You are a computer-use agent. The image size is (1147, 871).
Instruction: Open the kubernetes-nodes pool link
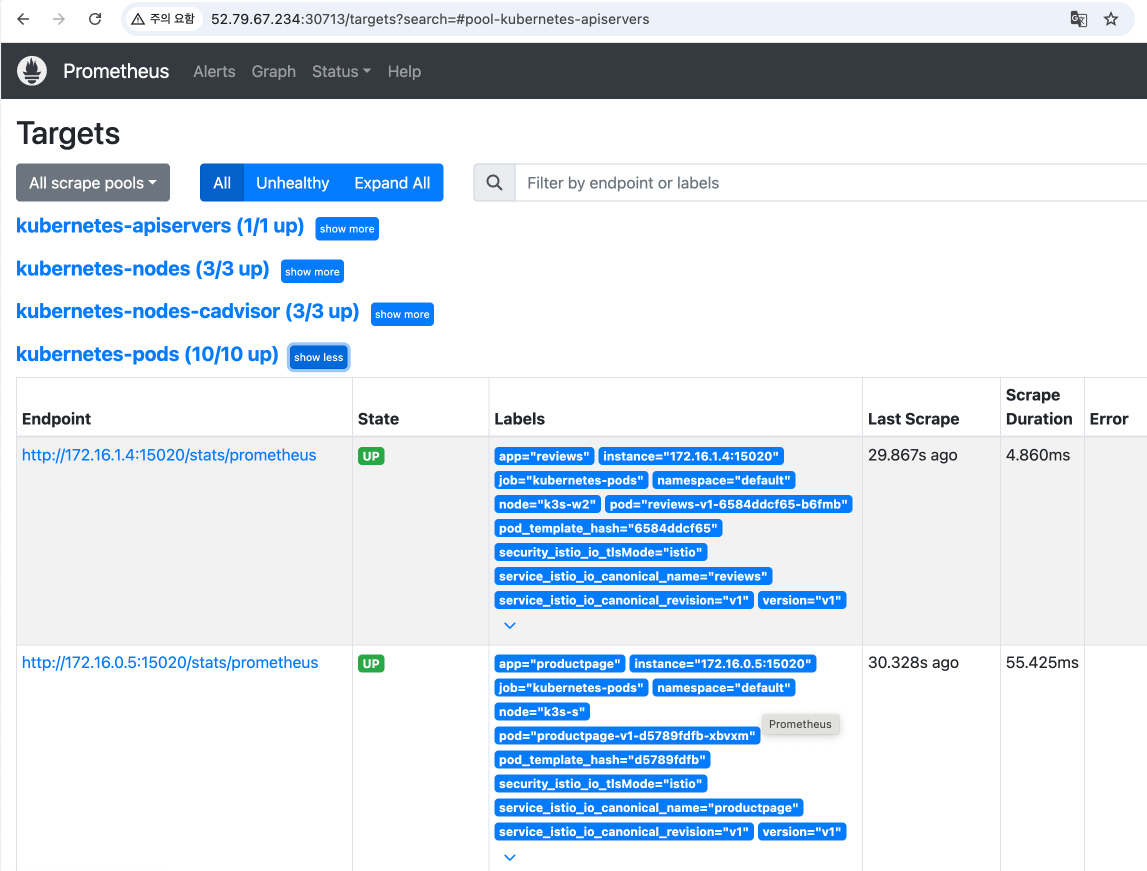click(x=143, y=269)
